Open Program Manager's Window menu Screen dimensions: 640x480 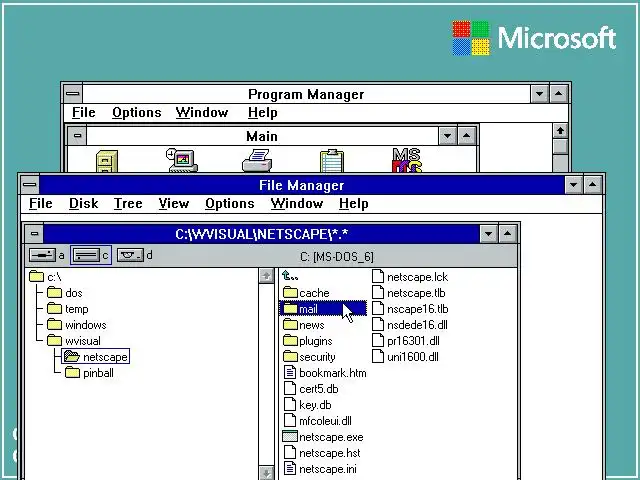[x=202, y=112]
